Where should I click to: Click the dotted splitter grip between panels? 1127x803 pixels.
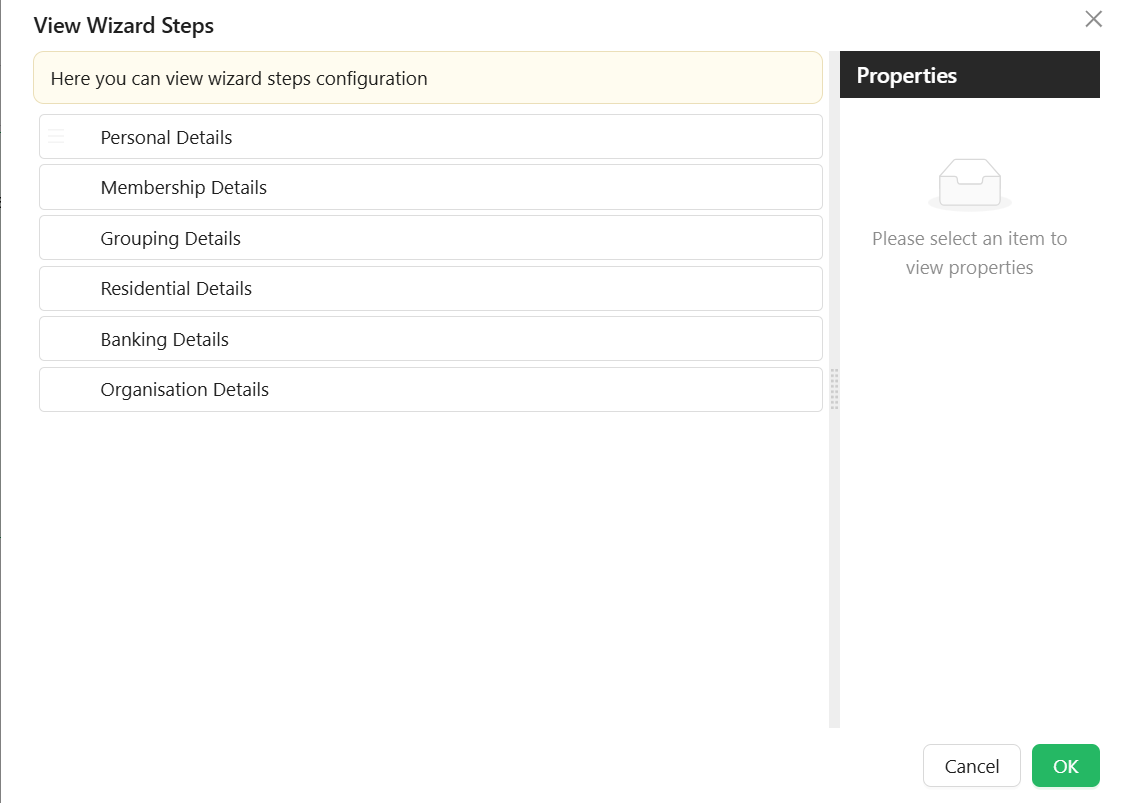point(834,389)
